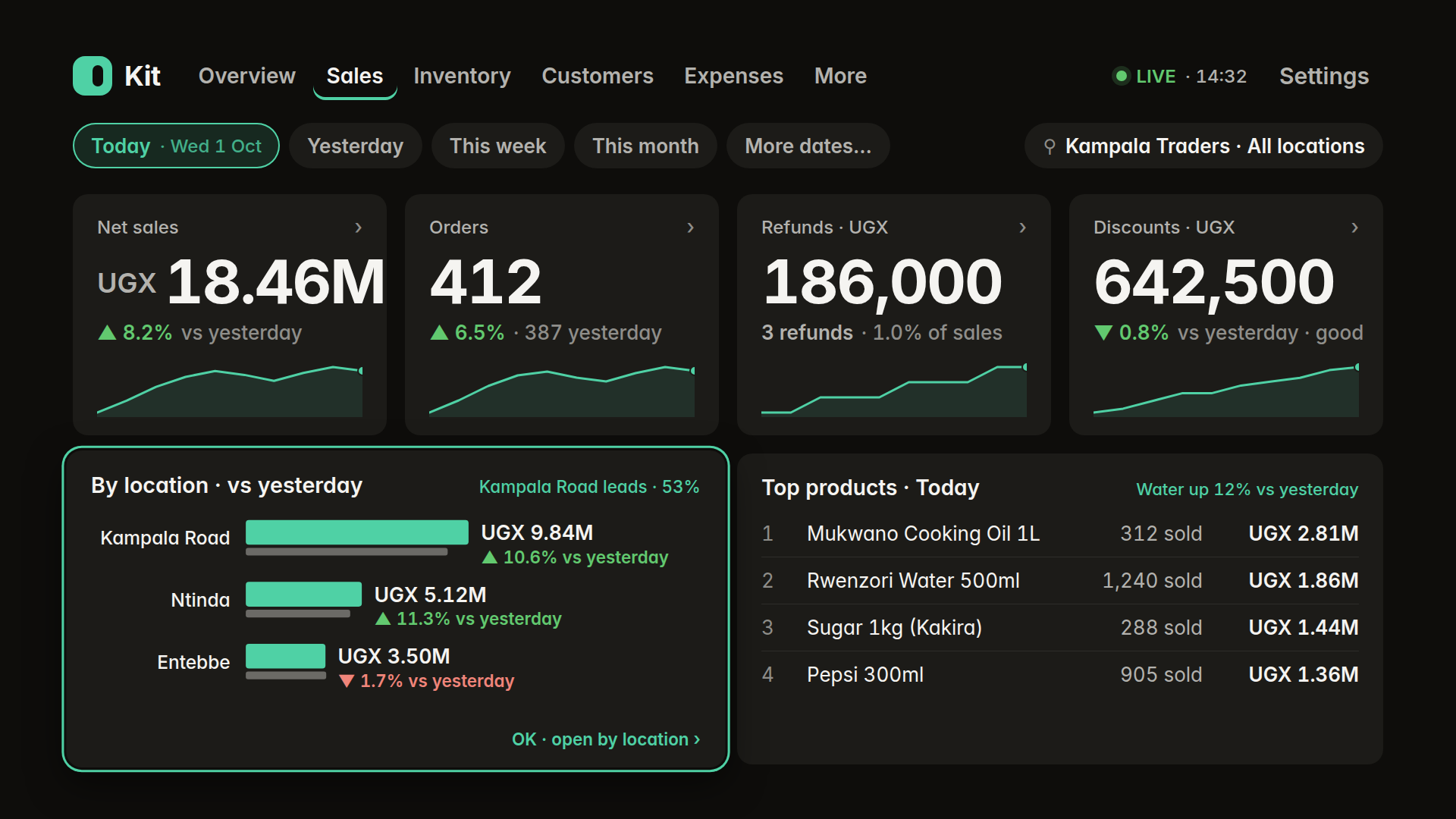Click the Net sales up arrow indicator
Screen dimensions: 1456x819
click(x=107, y=332)
